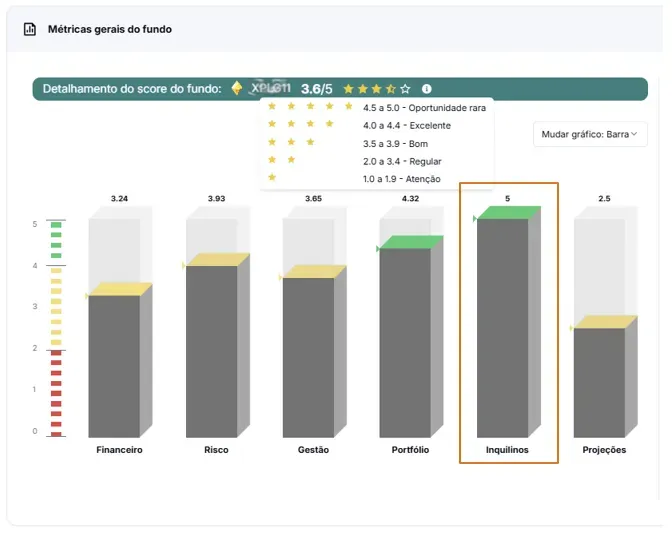Click the info icon next to star rating
Screen dimensions: 672x537
(427, 89)
